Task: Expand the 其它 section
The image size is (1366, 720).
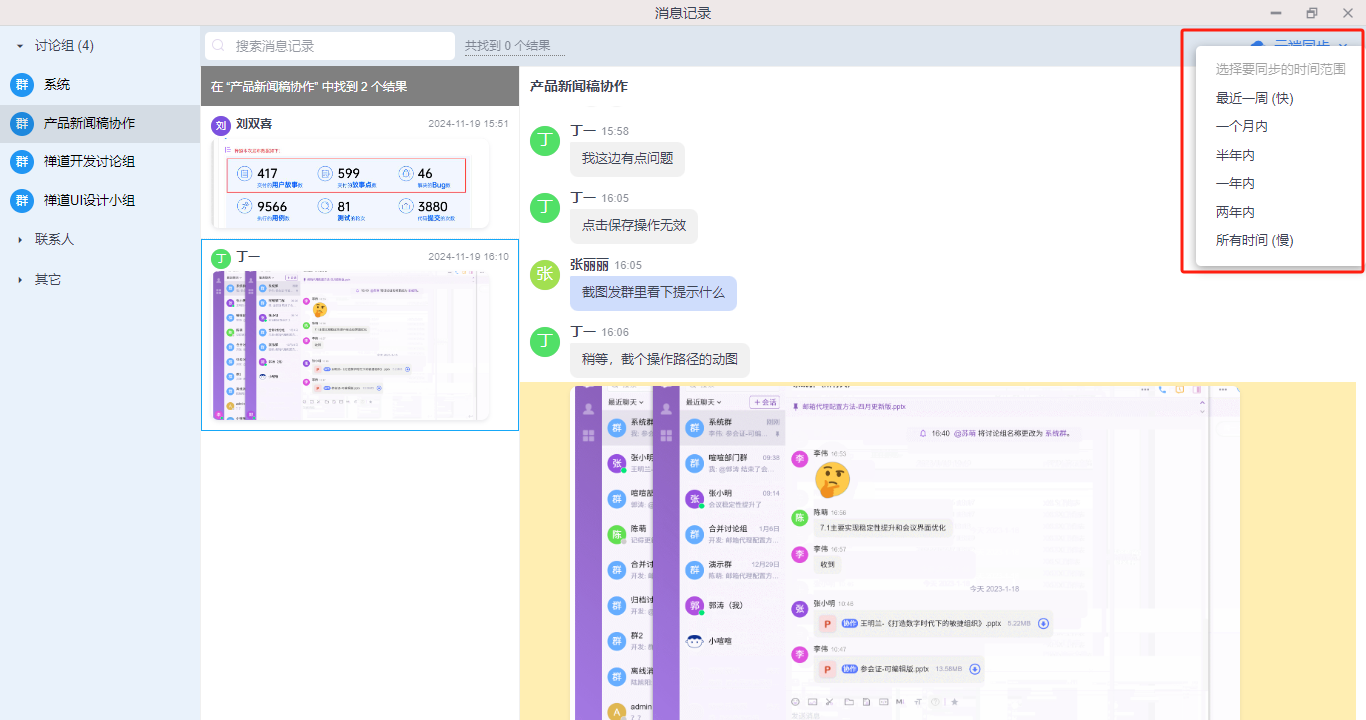Action: pos(20,280)
